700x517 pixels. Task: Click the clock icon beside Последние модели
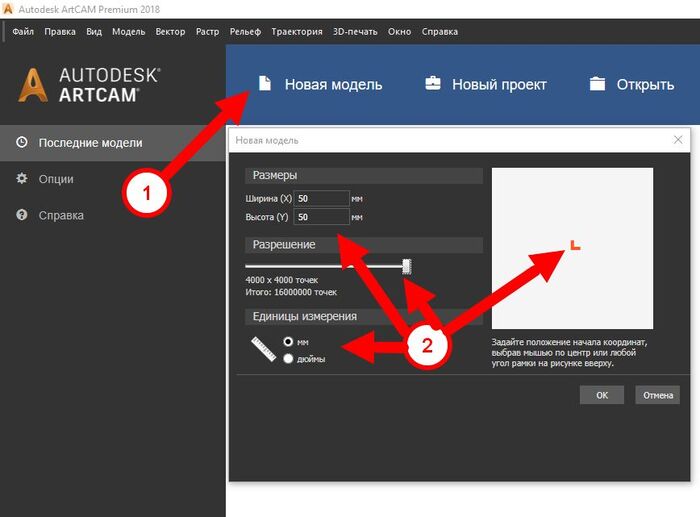coord(21,143)
